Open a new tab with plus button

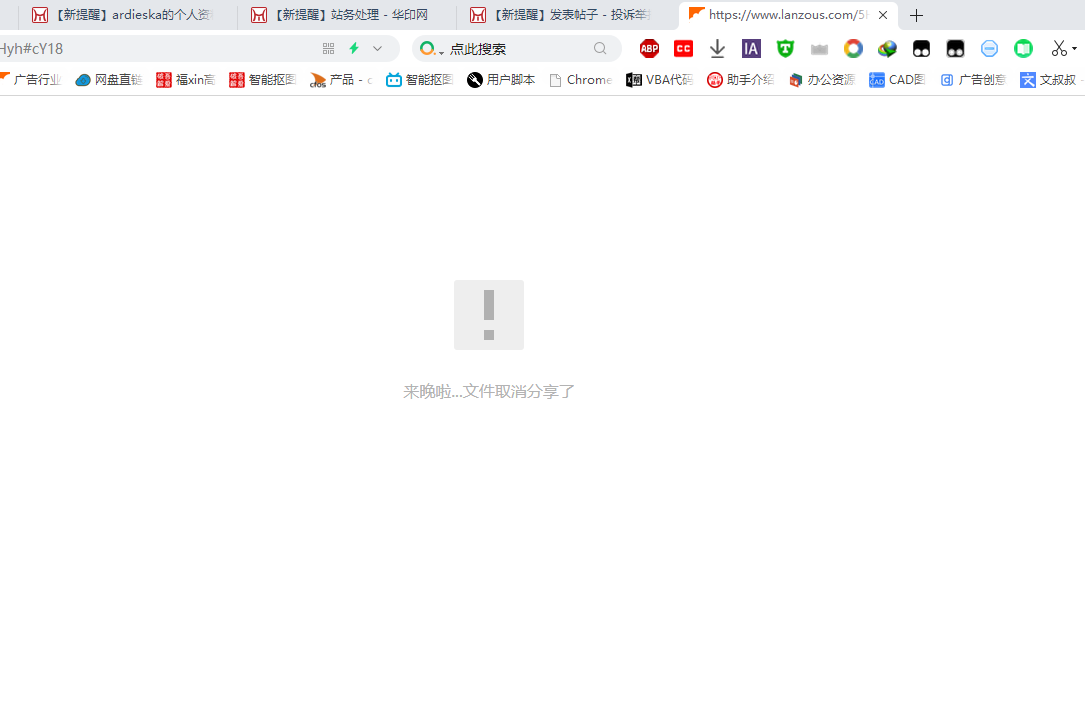click(916, 15)
